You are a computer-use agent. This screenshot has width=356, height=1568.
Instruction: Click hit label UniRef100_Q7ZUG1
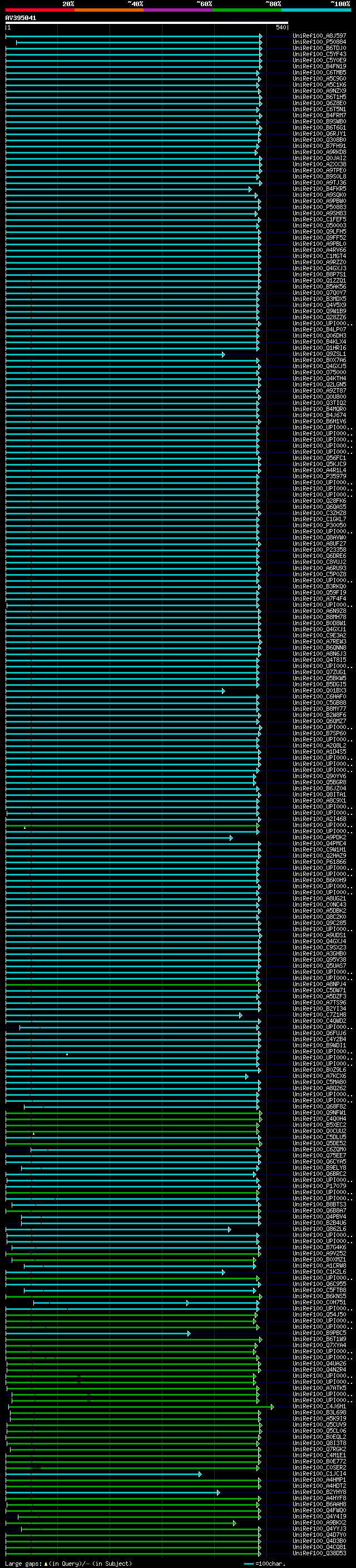click(319, 672)
